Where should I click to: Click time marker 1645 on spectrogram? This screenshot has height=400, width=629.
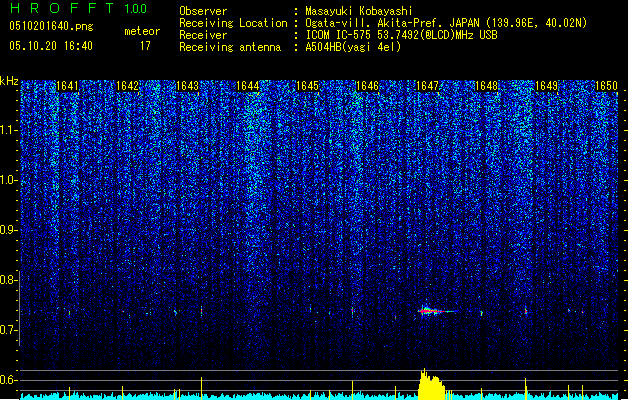click(x=307, y=86)
